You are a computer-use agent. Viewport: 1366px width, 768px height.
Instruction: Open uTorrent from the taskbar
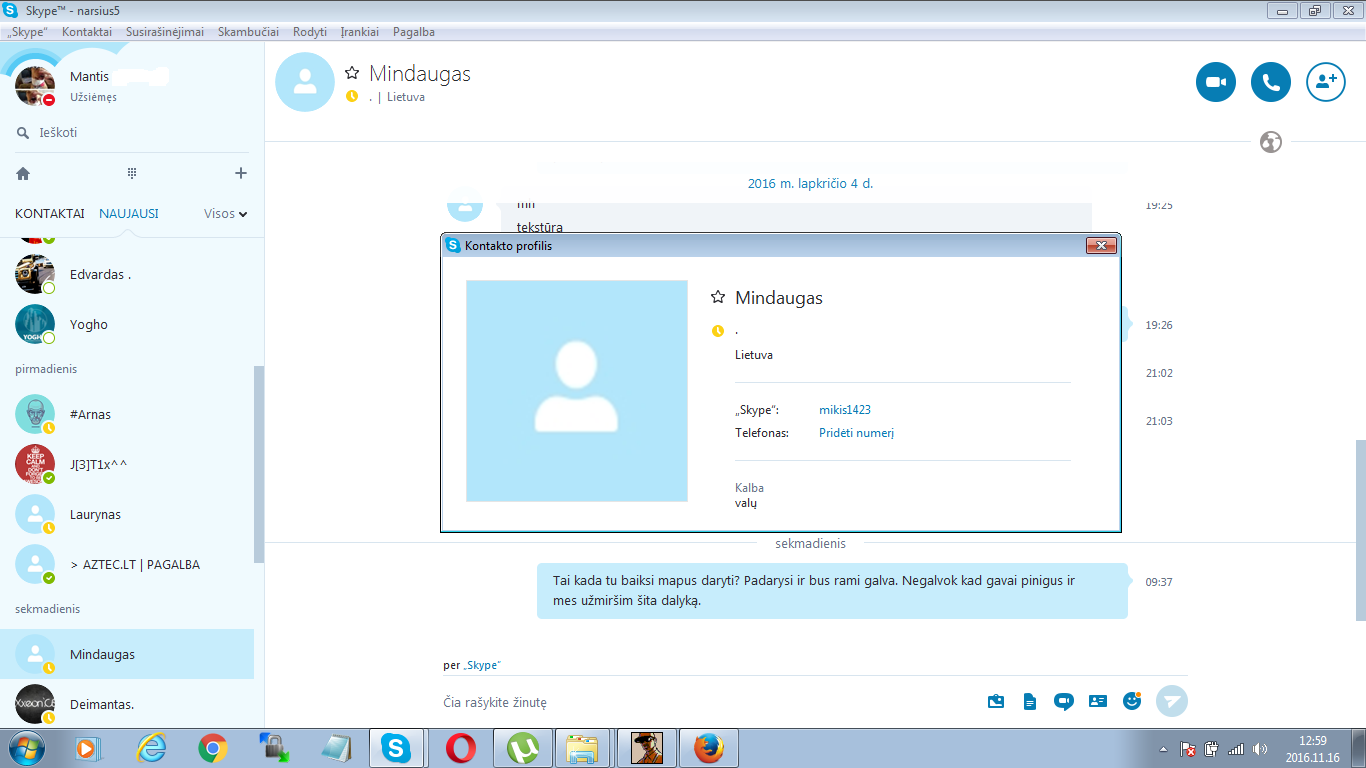[x=521, y=747]
